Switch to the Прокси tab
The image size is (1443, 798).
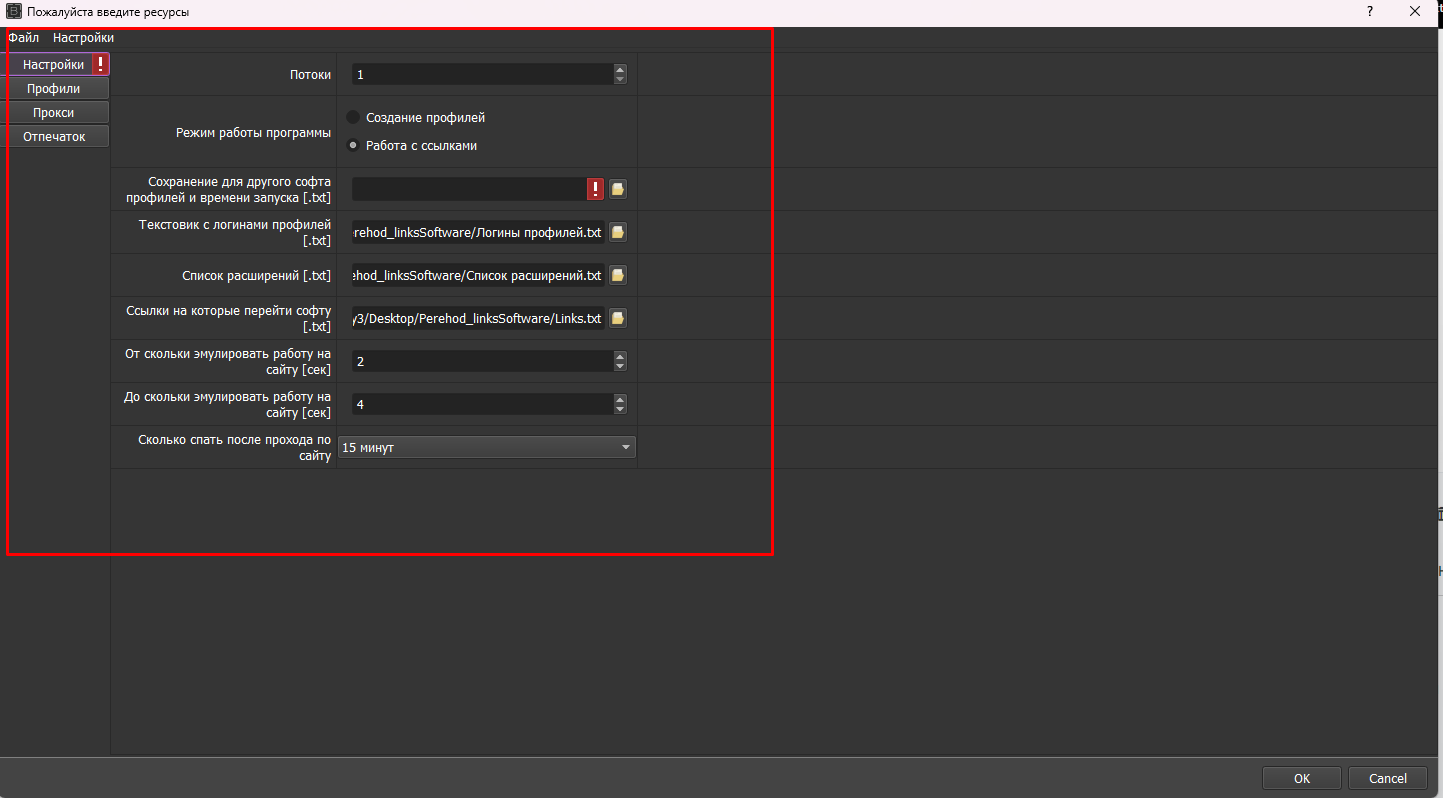[x=54, y=113]
